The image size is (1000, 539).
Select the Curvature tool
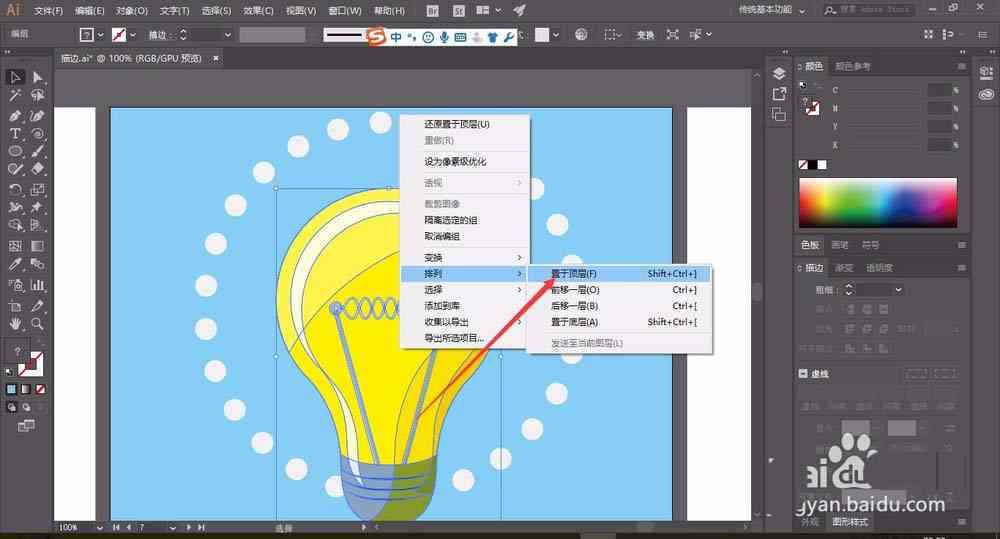point(38,116)
